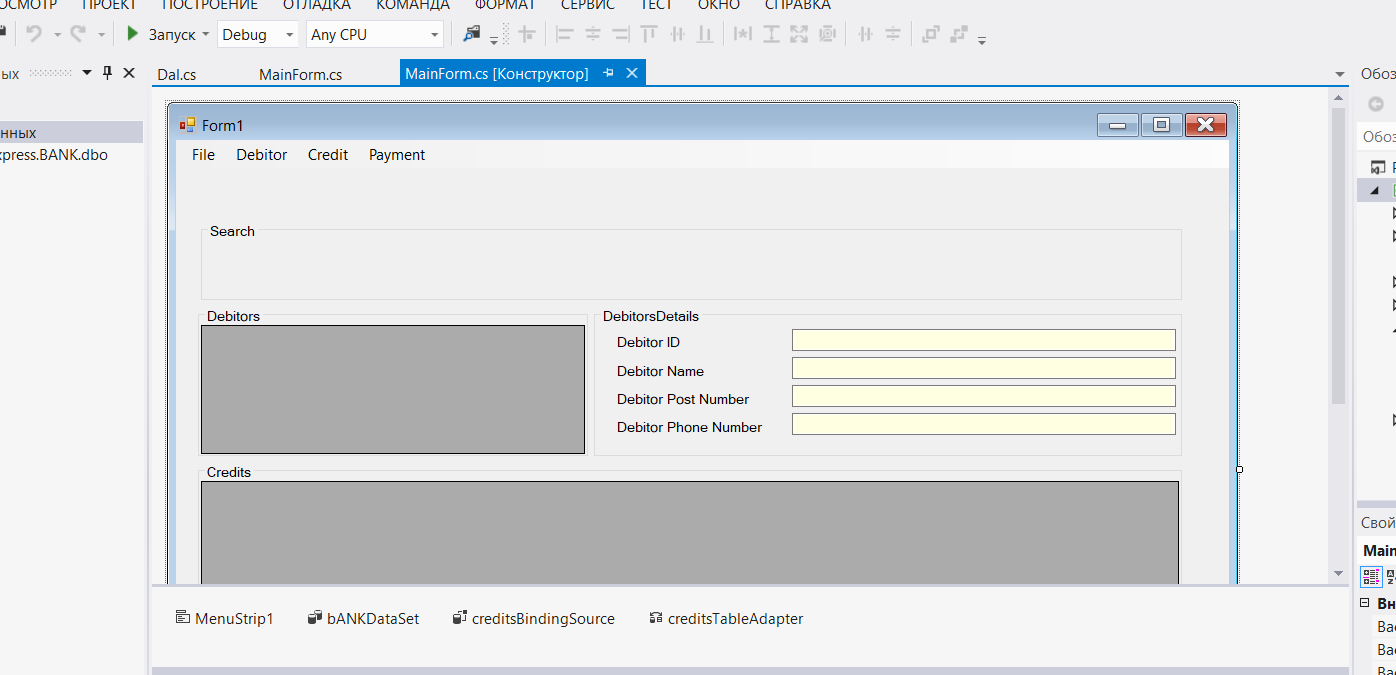The image size is (1396, 675).
Task: Collapse the Вн category in Properties
Action: 1365,604
